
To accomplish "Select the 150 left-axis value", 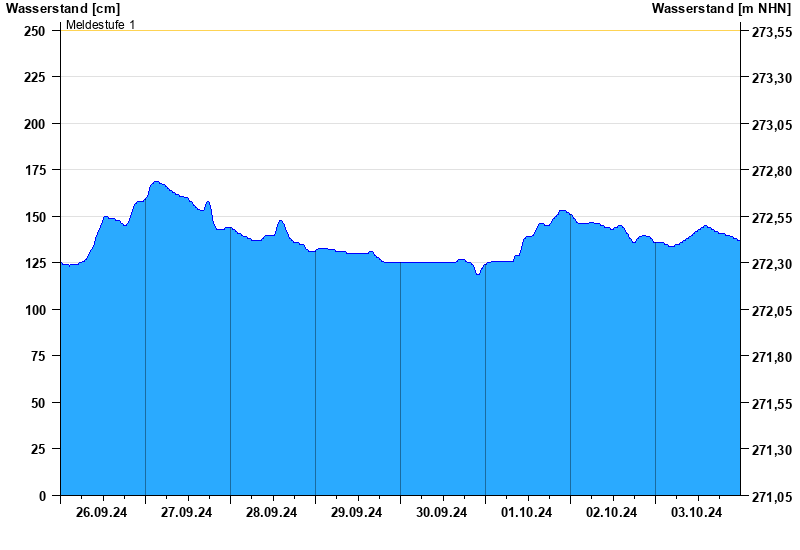I will point(35,217).
